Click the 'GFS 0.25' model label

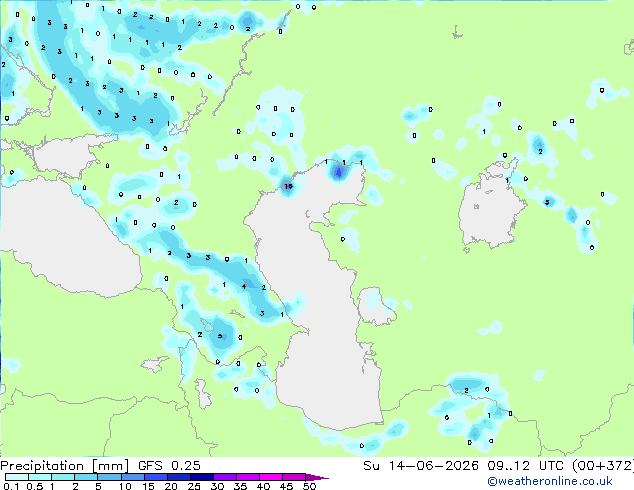pos(169,466)
